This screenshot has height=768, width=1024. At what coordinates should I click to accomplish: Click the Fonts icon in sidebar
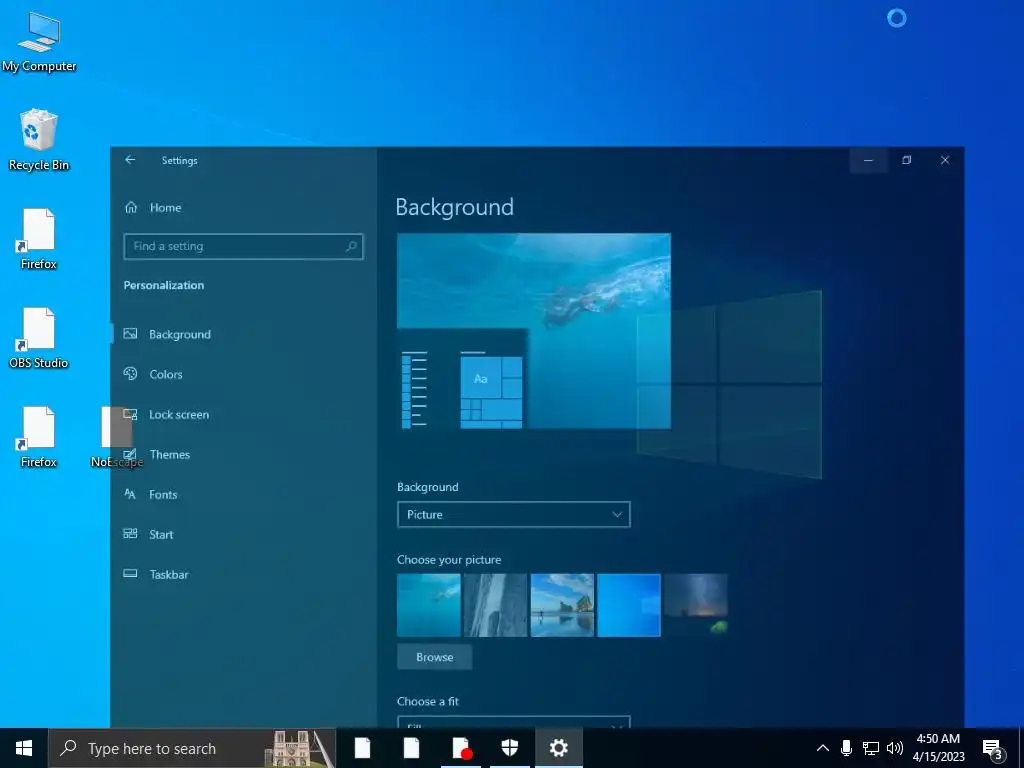131,494
